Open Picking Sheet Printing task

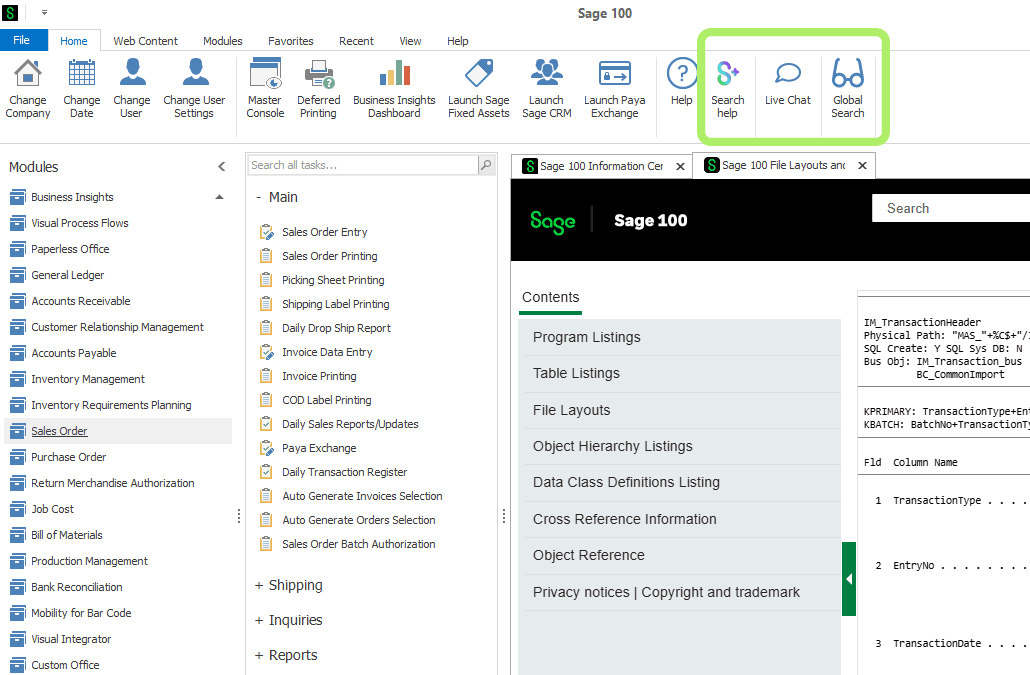click(x=333, y=280)
